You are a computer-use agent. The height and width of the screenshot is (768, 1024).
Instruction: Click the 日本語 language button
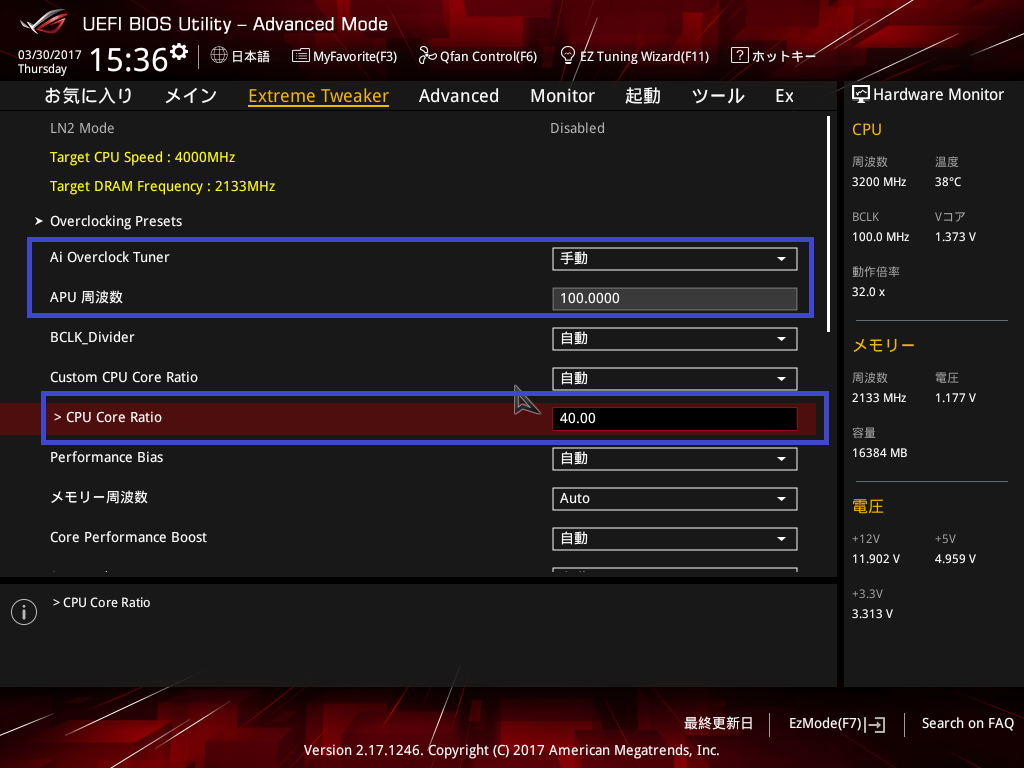point(240,56)
